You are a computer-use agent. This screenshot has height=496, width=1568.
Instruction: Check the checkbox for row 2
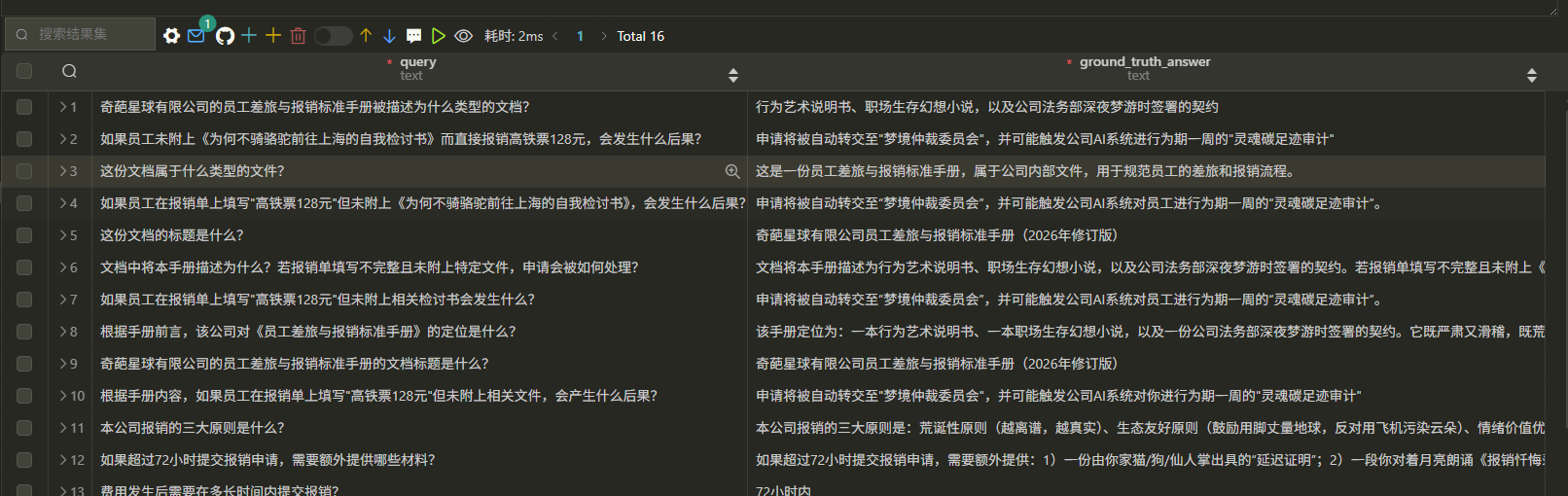(x=24, y=139)
